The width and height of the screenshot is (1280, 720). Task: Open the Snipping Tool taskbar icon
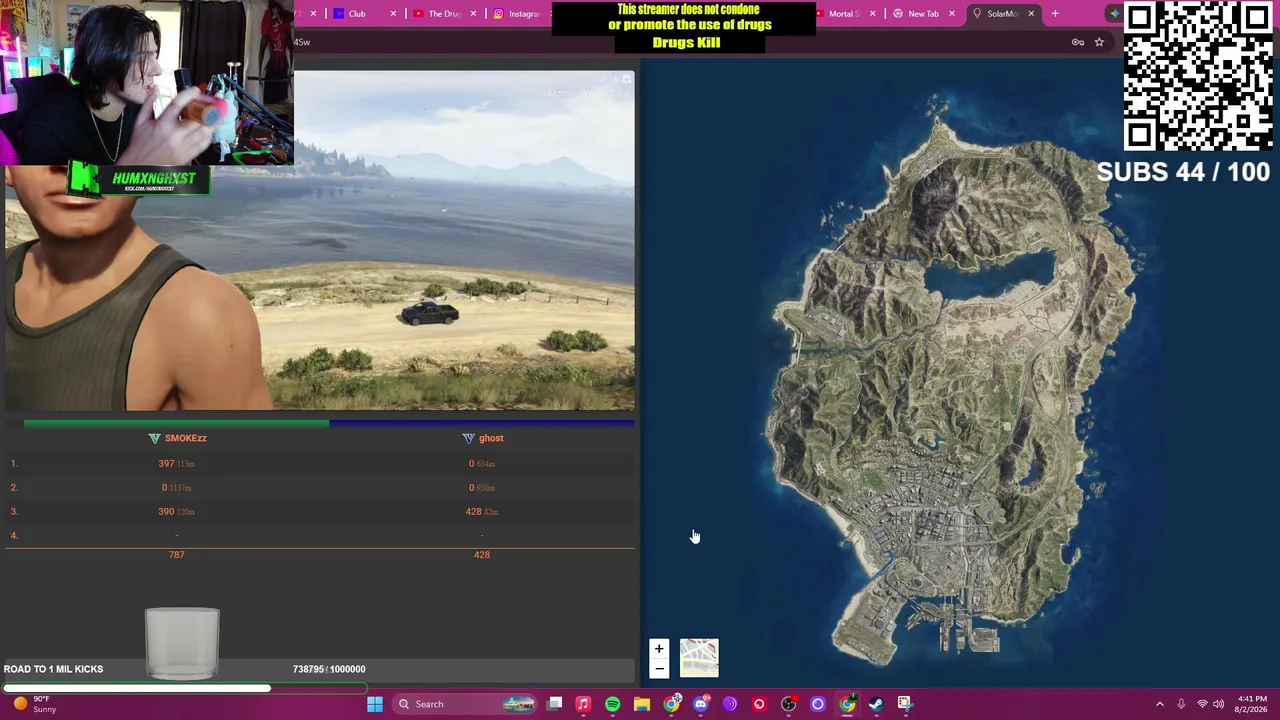(905, 704)
